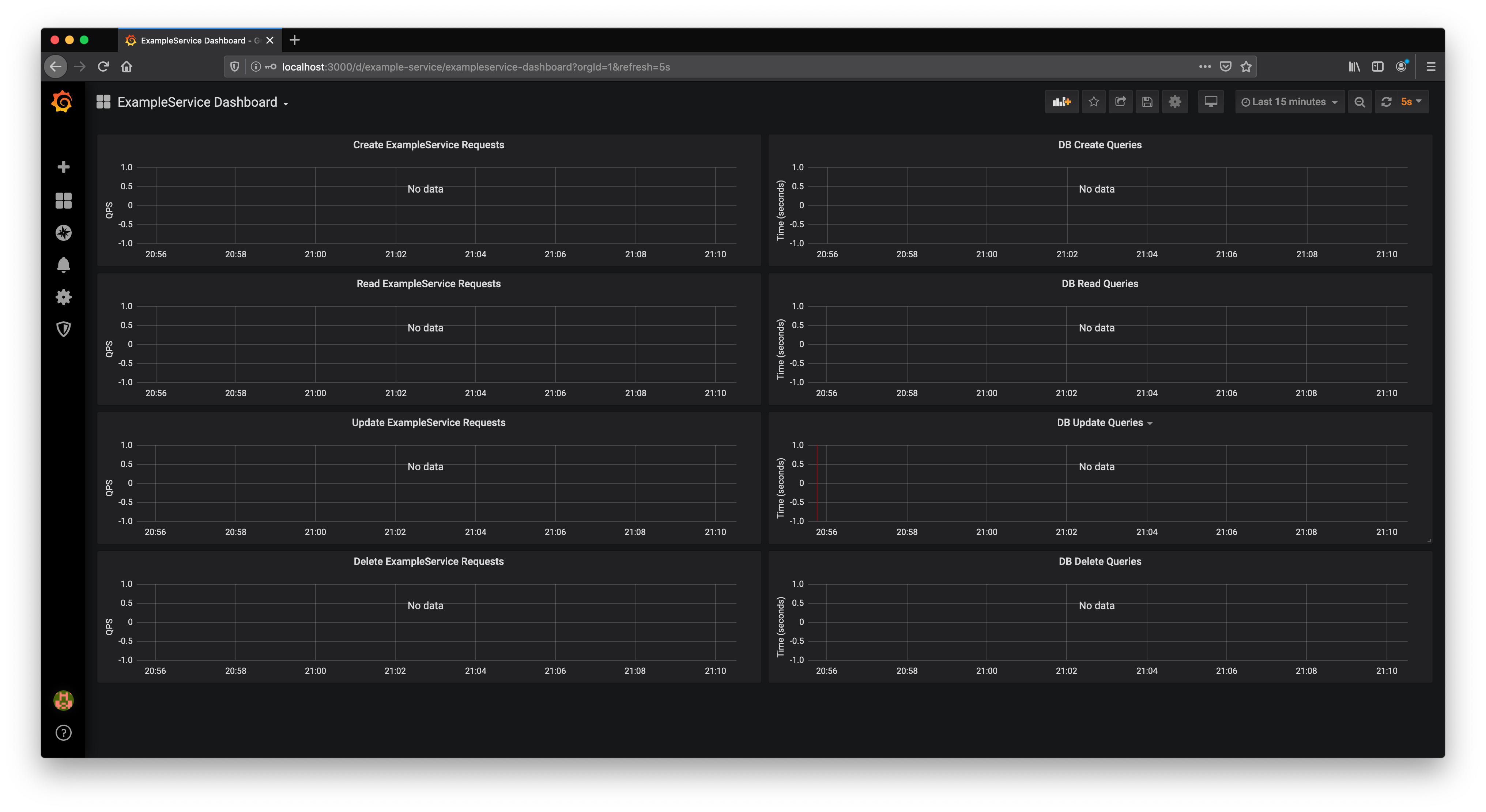This screenshot has height=812, width=1486.
Task: Open Update ExampleService Requests panel title menu
Action: click(429, 423)
